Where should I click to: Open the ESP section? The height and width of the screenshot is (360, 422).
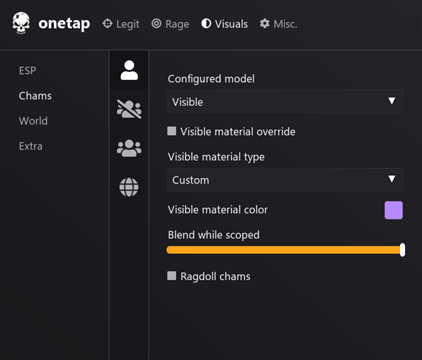point(27,71)
